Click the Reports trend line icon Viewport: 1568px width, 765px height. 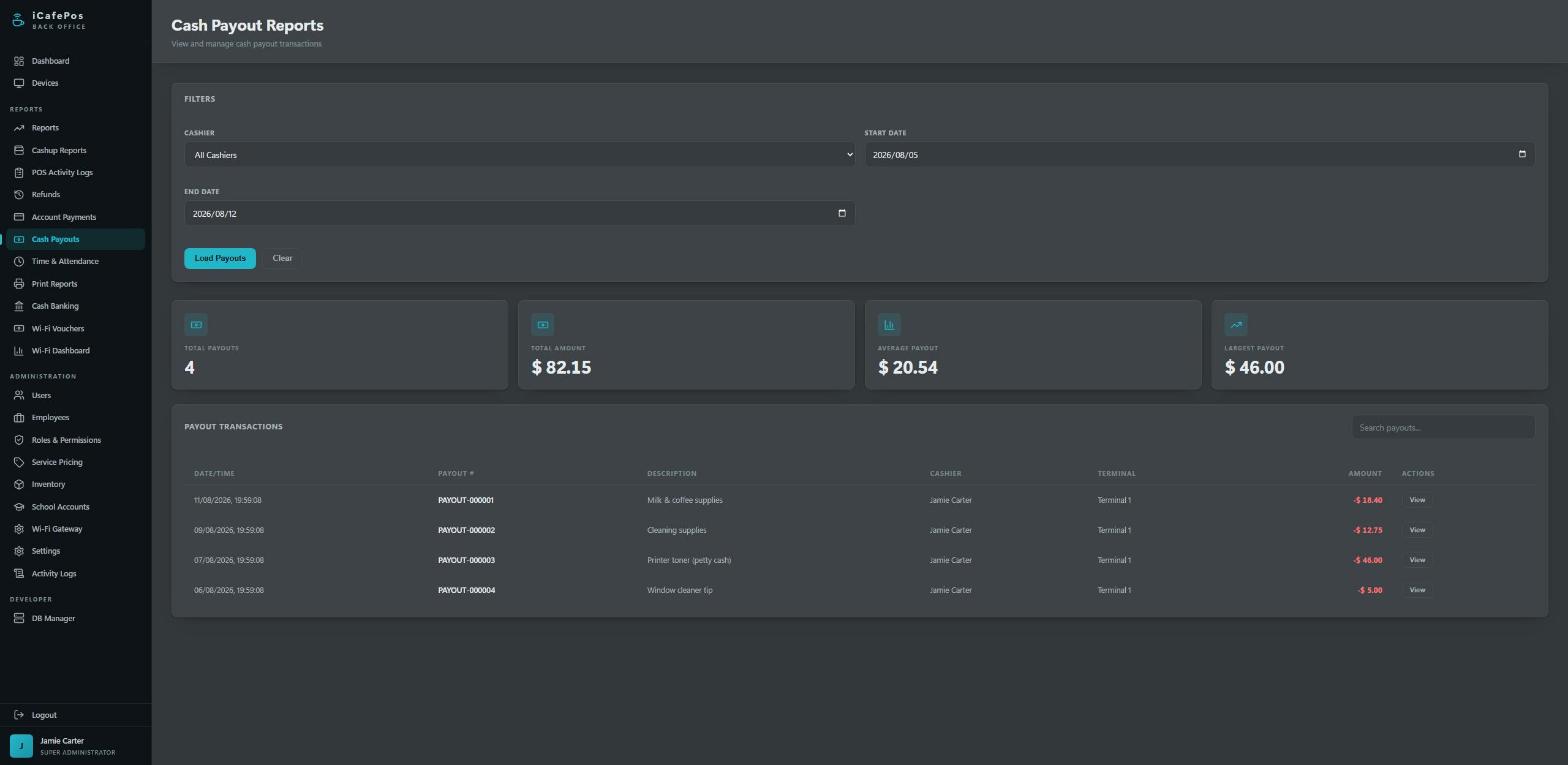[x=19, y=128]
